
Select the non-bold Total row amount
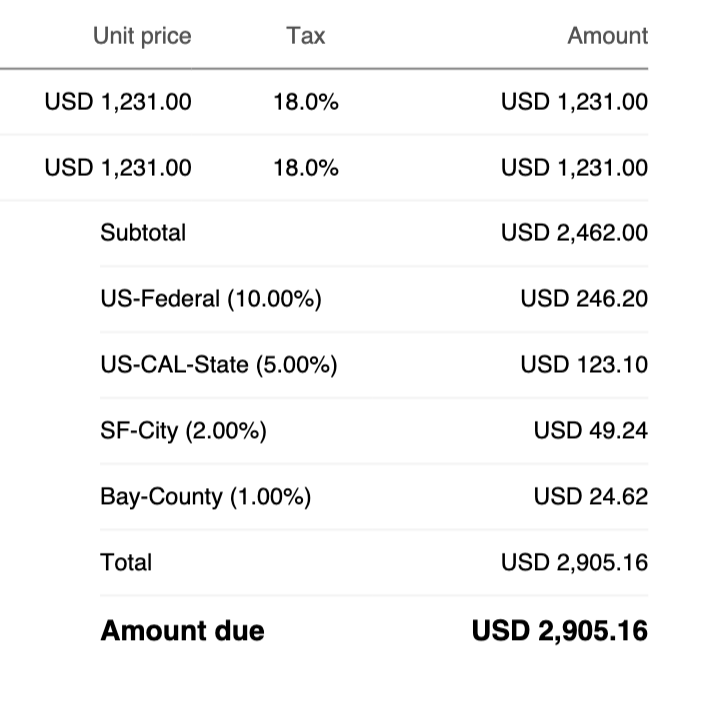[574, 563]
